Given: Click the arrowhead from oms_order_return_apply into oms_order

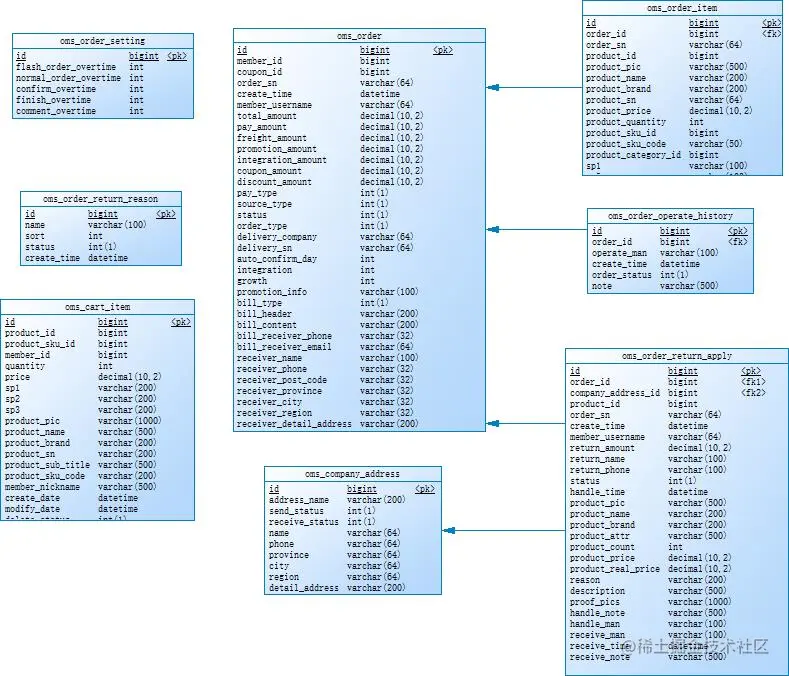Looking at the screenshot, I should point(493,423).
